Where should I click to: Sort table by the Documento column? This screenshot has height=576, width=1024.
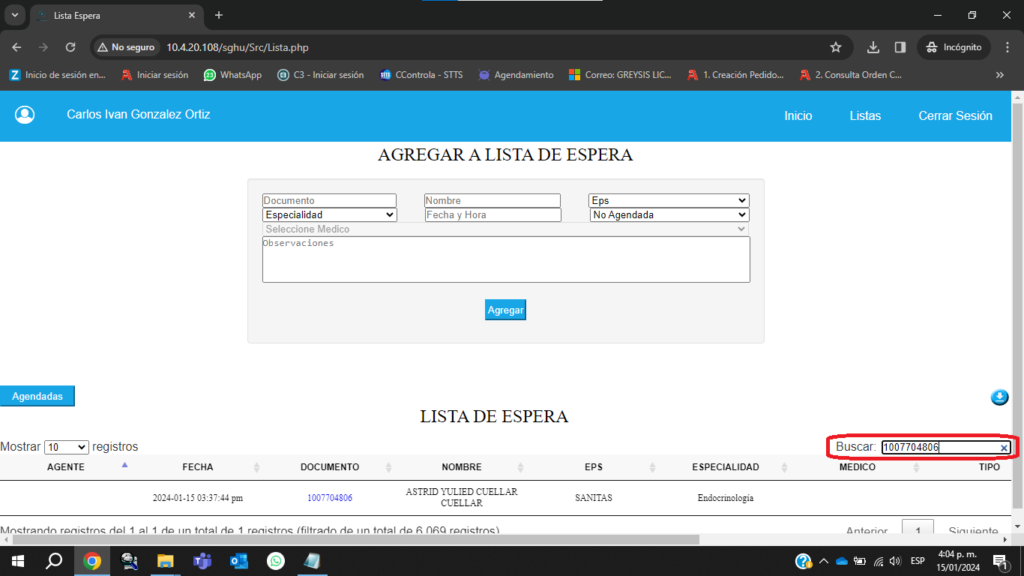coord(329,467)
